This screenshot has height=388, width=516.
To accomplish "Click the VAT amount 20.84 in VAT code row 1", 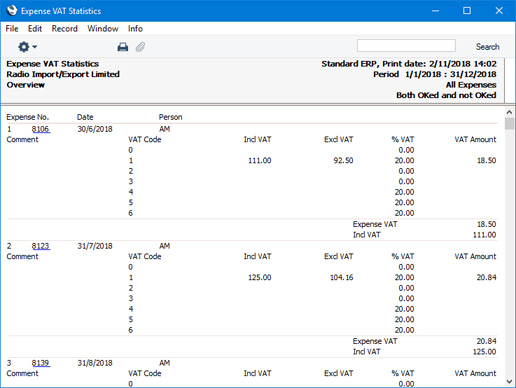I will point(486,278).
